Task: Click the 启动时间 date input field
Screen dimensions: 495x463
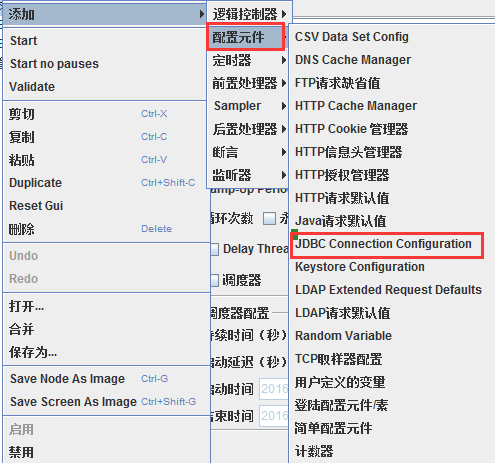Action: click(274, 389)
